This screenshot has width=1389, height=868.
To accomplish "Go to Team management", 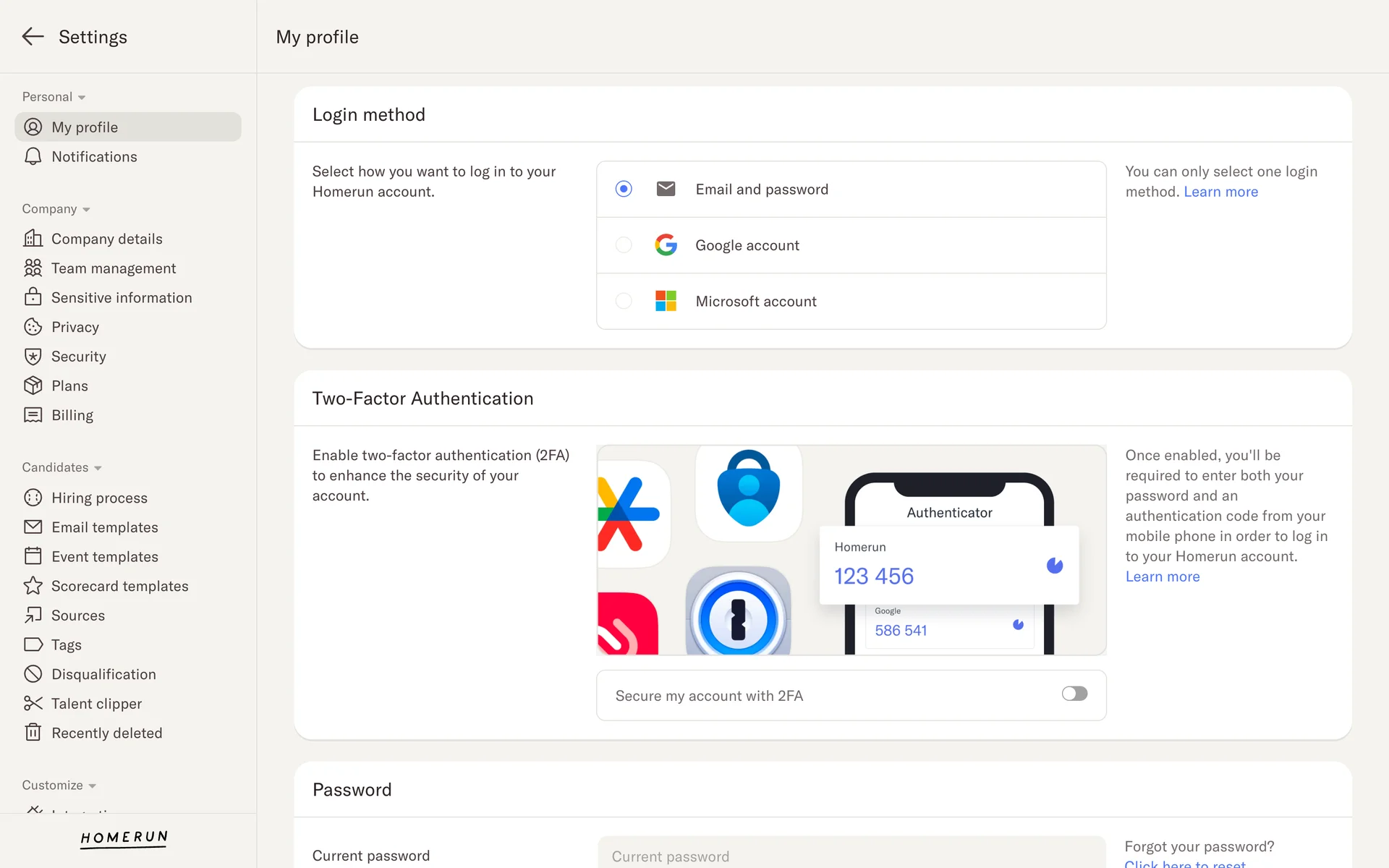I will [113, 268].
